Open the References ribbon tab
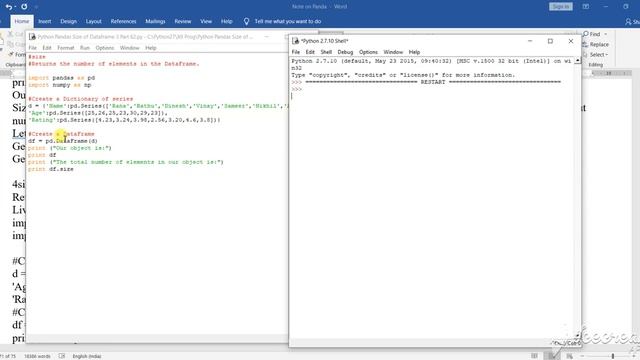 123,21
